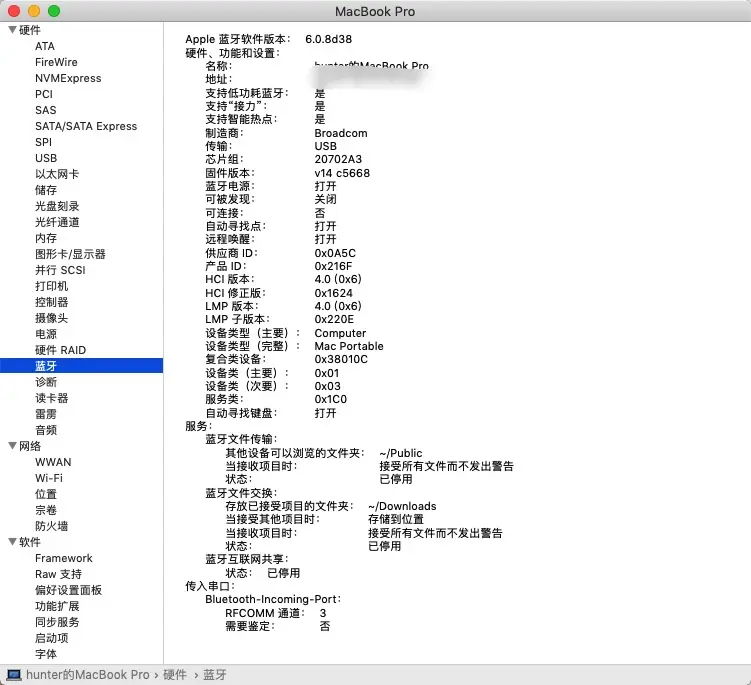
Task: Select 内存 in the sidebar
Action: point(46,238)
